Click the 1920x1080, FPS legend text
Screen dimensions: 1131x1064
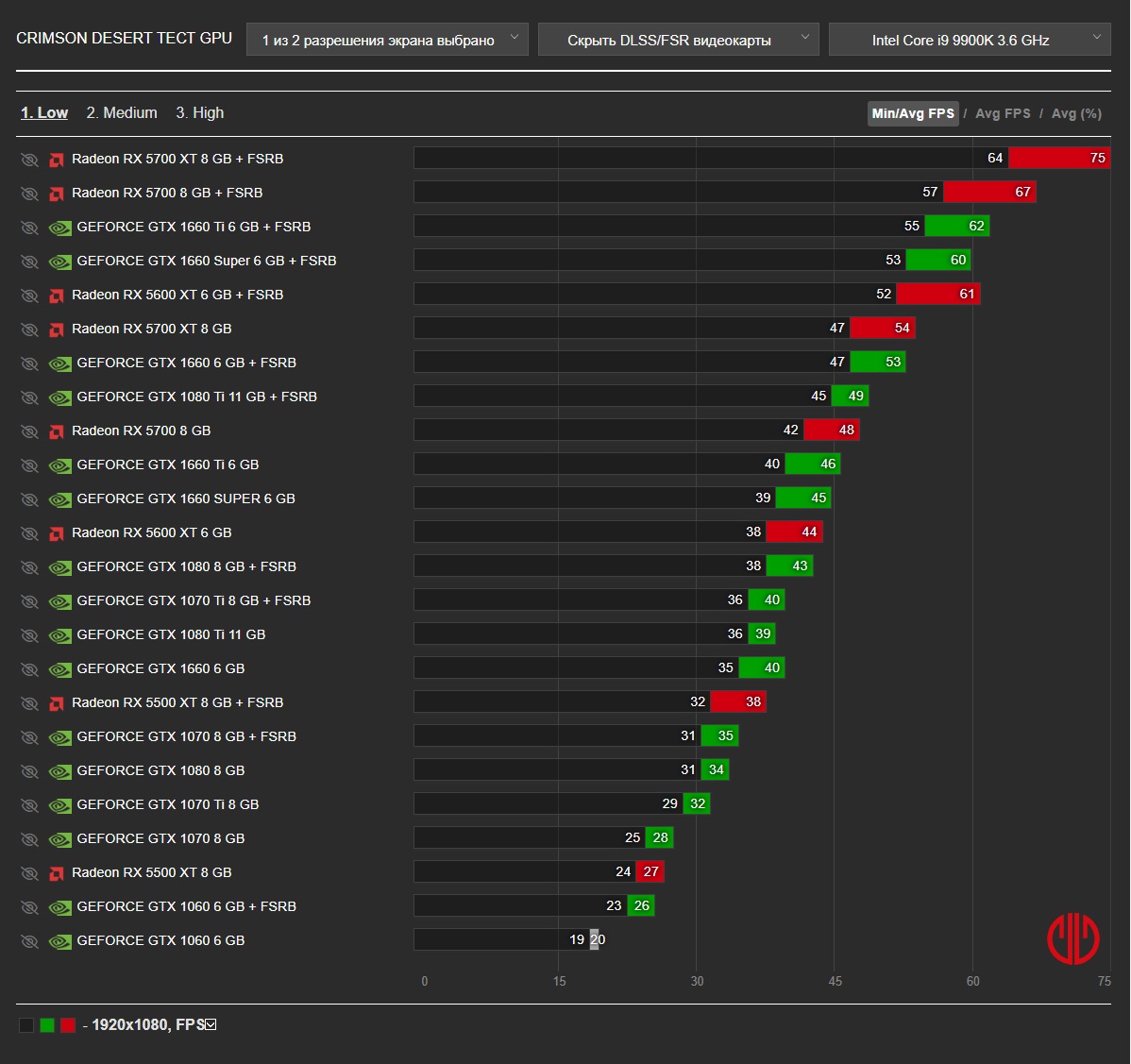click(x=148, y=1025)
